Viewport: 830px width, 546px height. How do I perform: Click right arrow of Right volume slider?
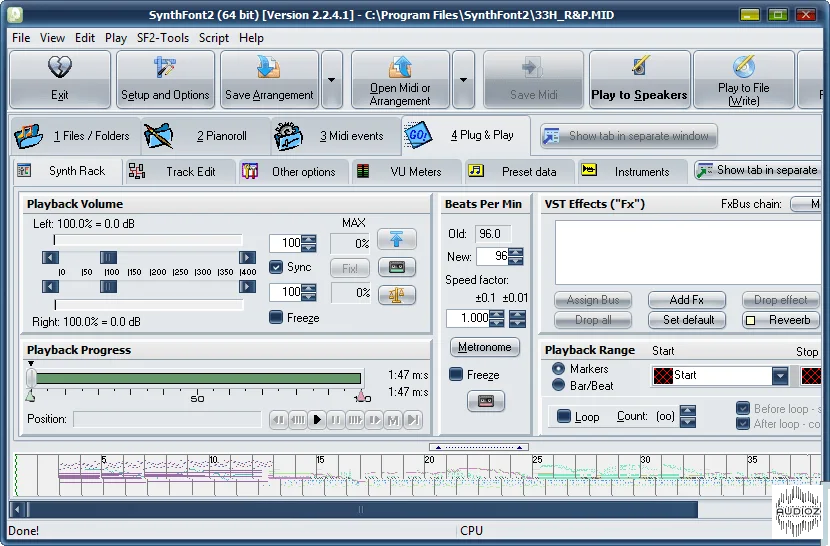point(247,287)
